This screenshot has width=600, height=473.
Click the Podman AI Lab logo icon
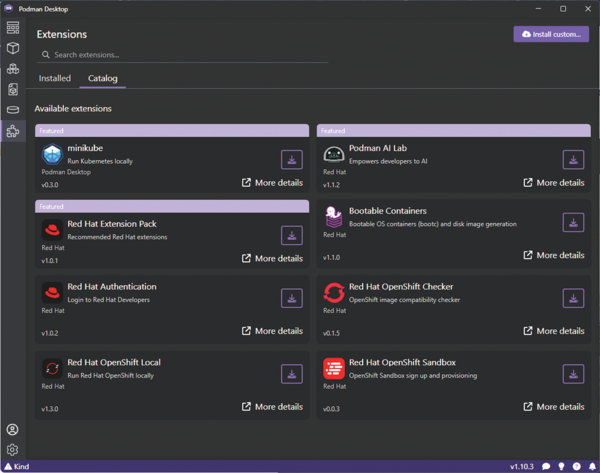click(334, 155)
